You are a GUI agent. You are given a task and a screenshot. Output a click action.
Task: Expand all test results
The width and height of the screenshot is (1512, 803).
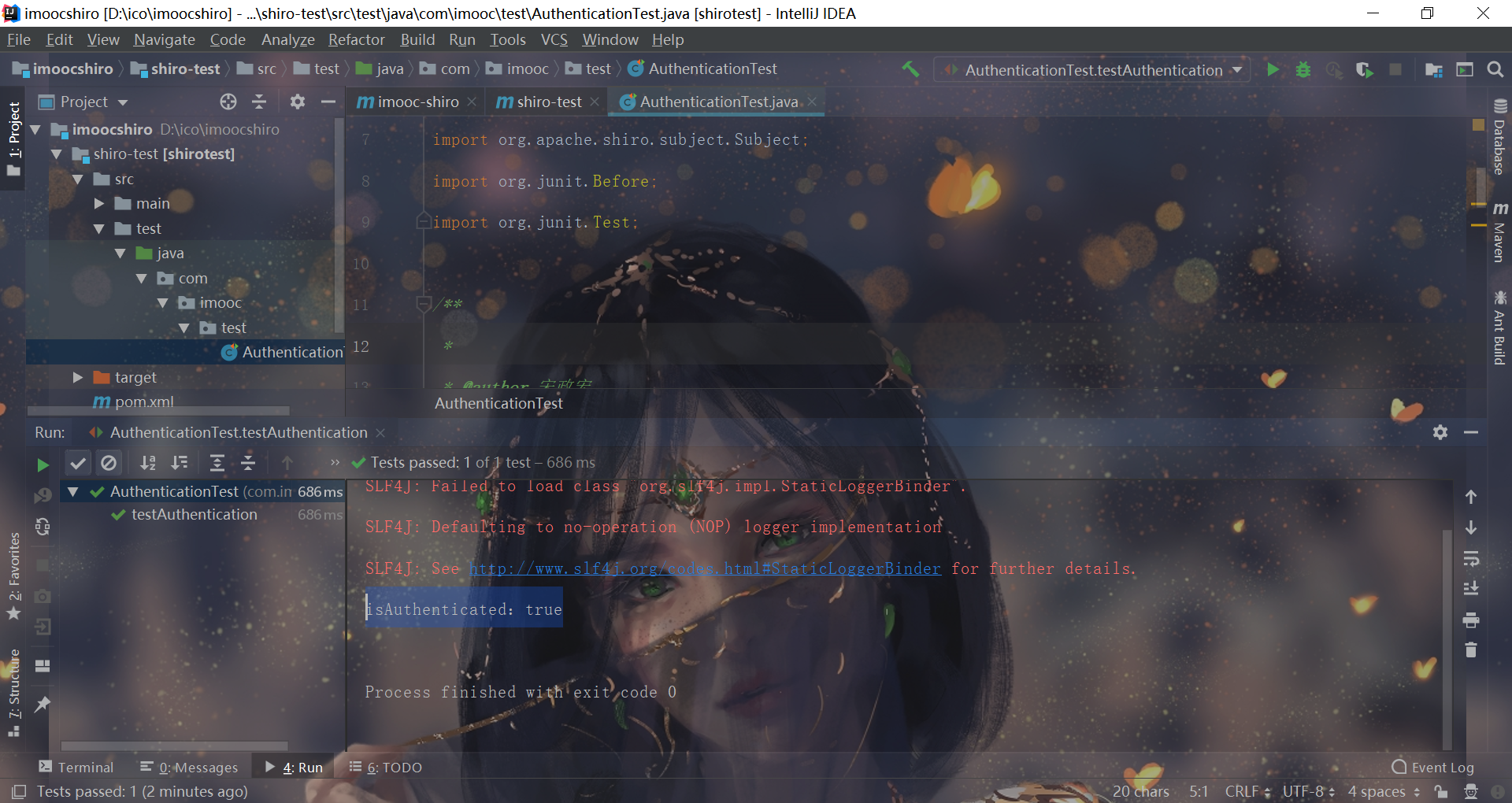(x=217, y=463)
